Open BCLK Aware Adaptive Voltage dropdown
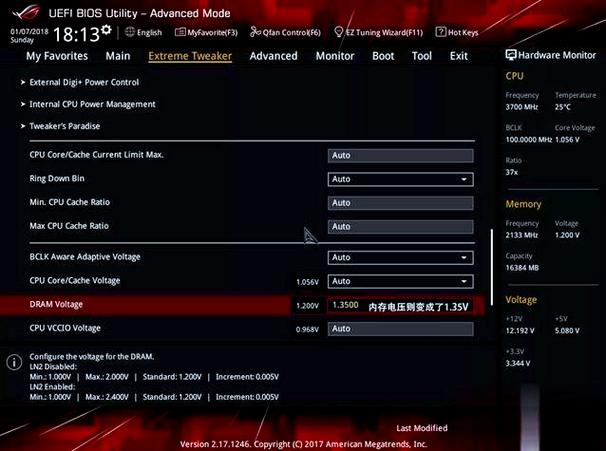606x451 pixels. (400, 258)
